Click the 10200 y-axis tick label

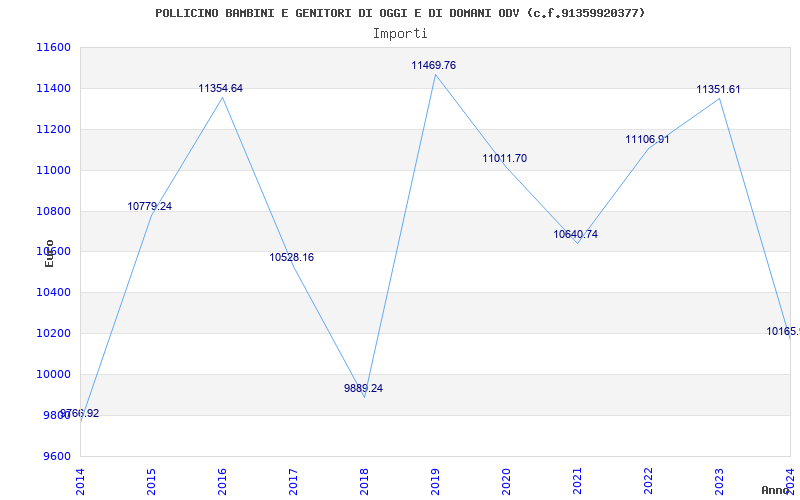[53, 333]
